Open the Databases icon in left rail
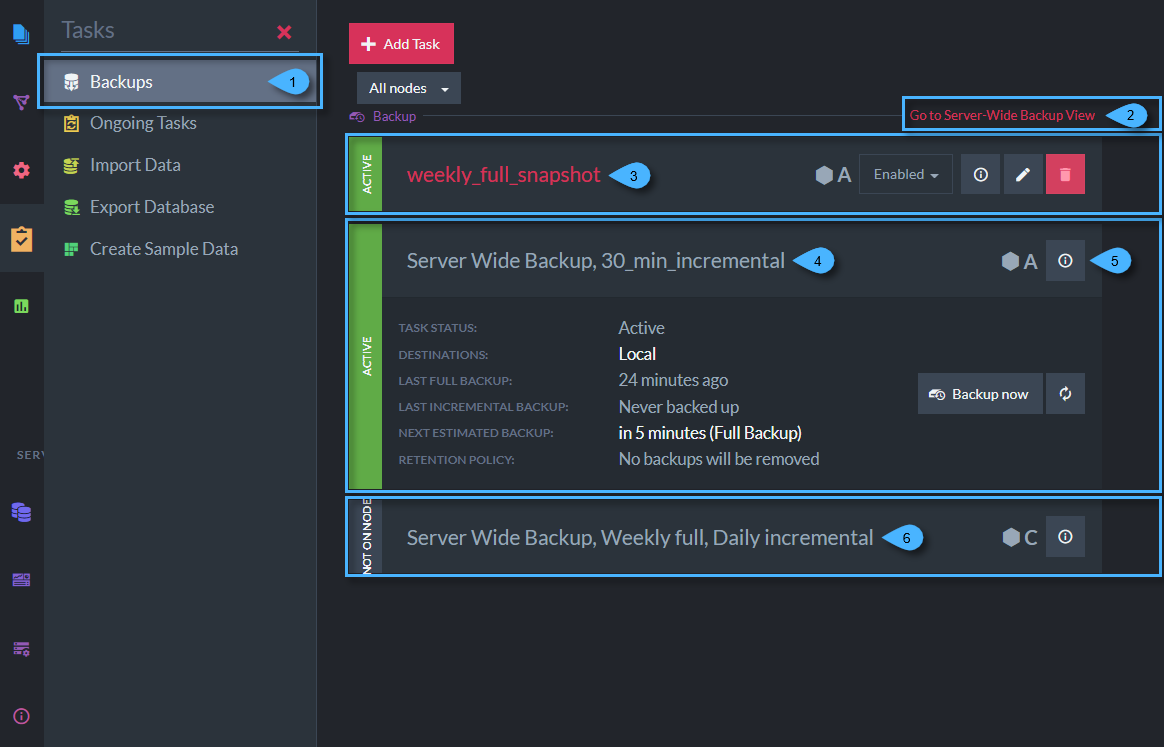Image resolution: width=1164 pixels, height=747 pixels. [21, 512]
